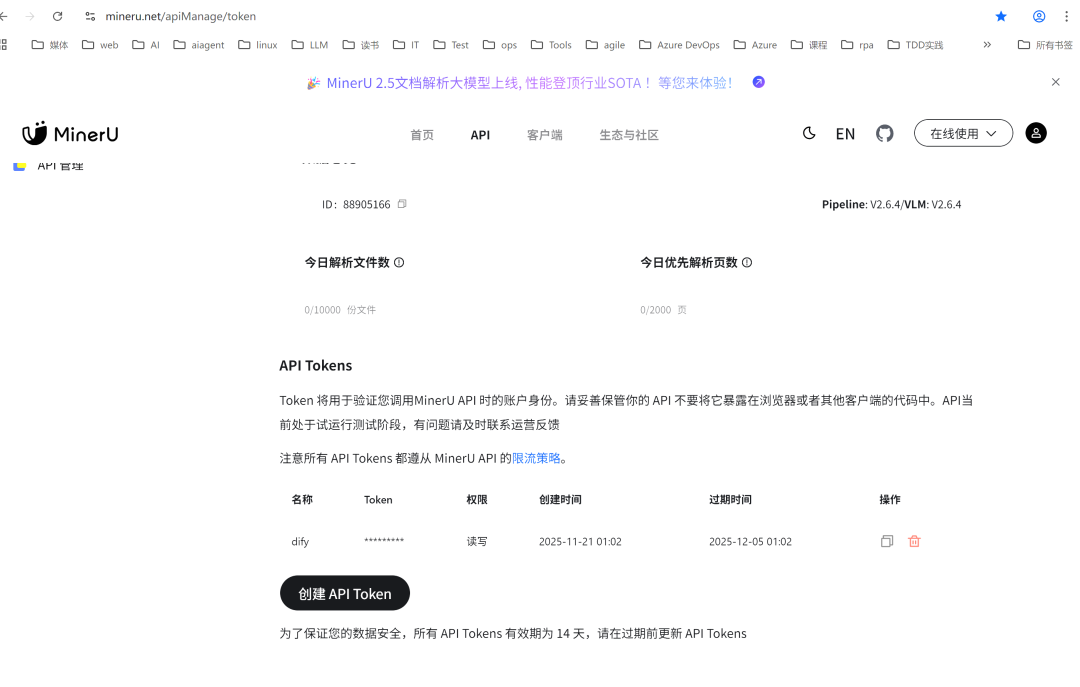Go to 首页 nav item
Screen dimensions: 1080x687
click(422, 135)
